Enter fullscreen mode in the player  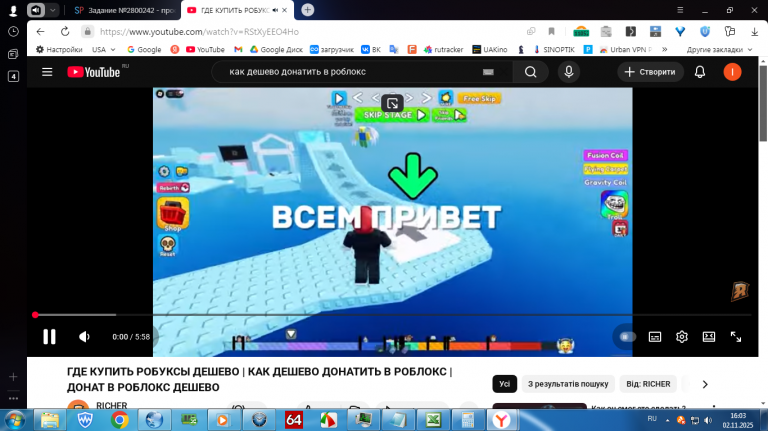pos(736,336)
